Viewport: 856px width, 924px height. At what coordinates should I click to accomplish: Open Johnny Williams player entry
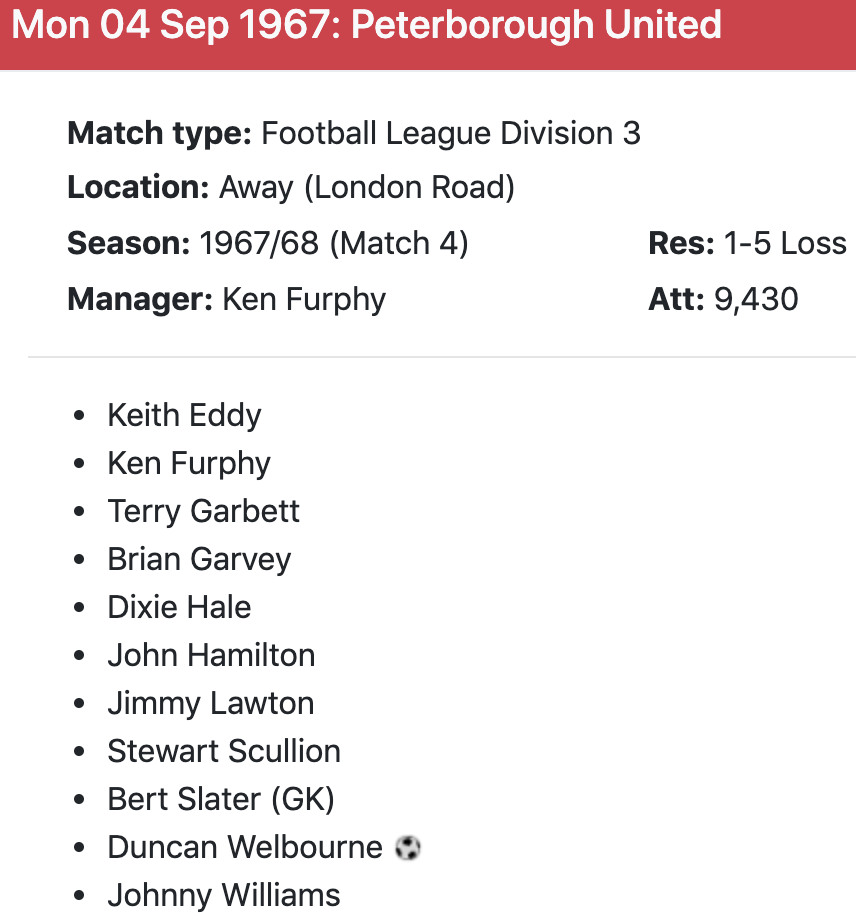(x=224, y=895)
